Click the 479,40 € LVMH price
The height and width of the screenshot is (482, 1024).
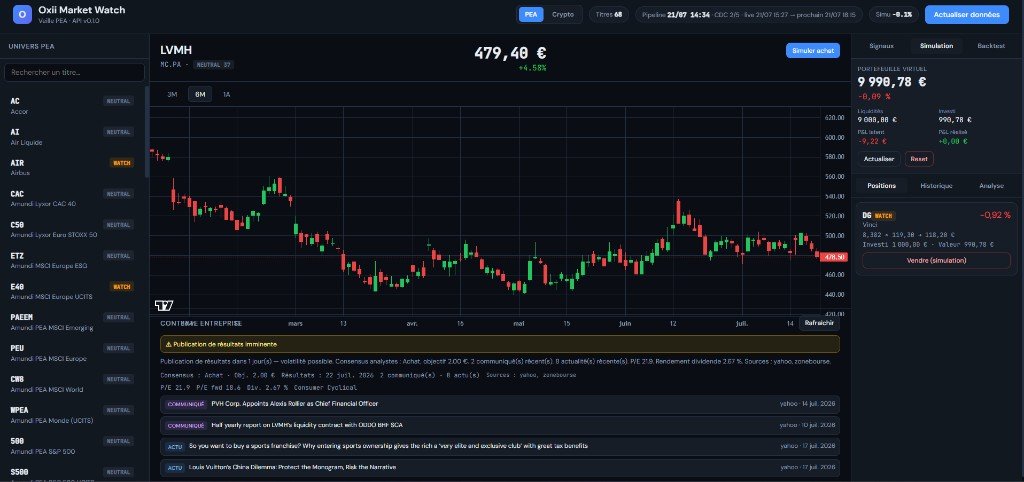click(x=510, y=53)
